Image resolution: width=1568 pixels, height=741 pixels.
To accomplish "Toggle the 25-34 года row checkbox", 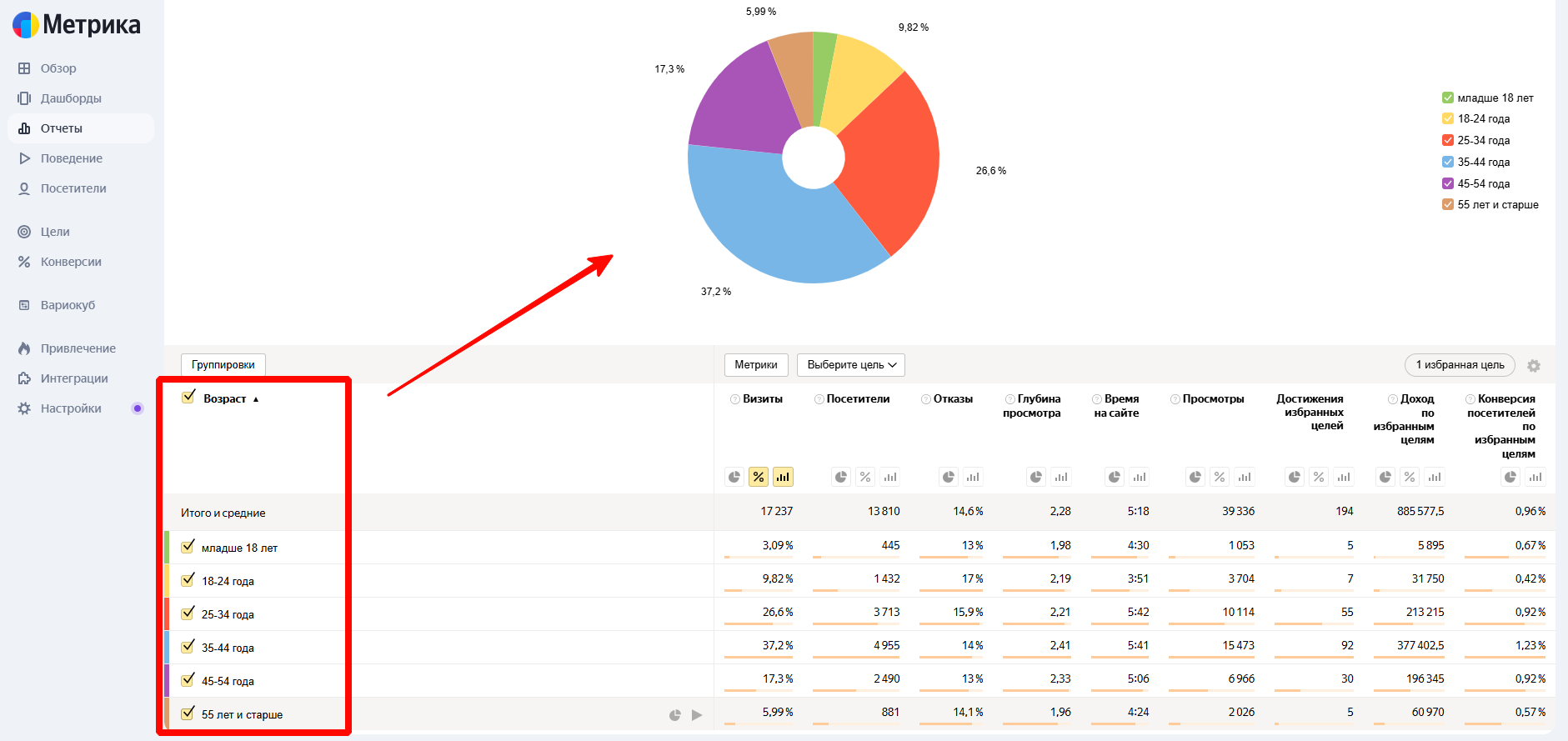I will (188, 613).
